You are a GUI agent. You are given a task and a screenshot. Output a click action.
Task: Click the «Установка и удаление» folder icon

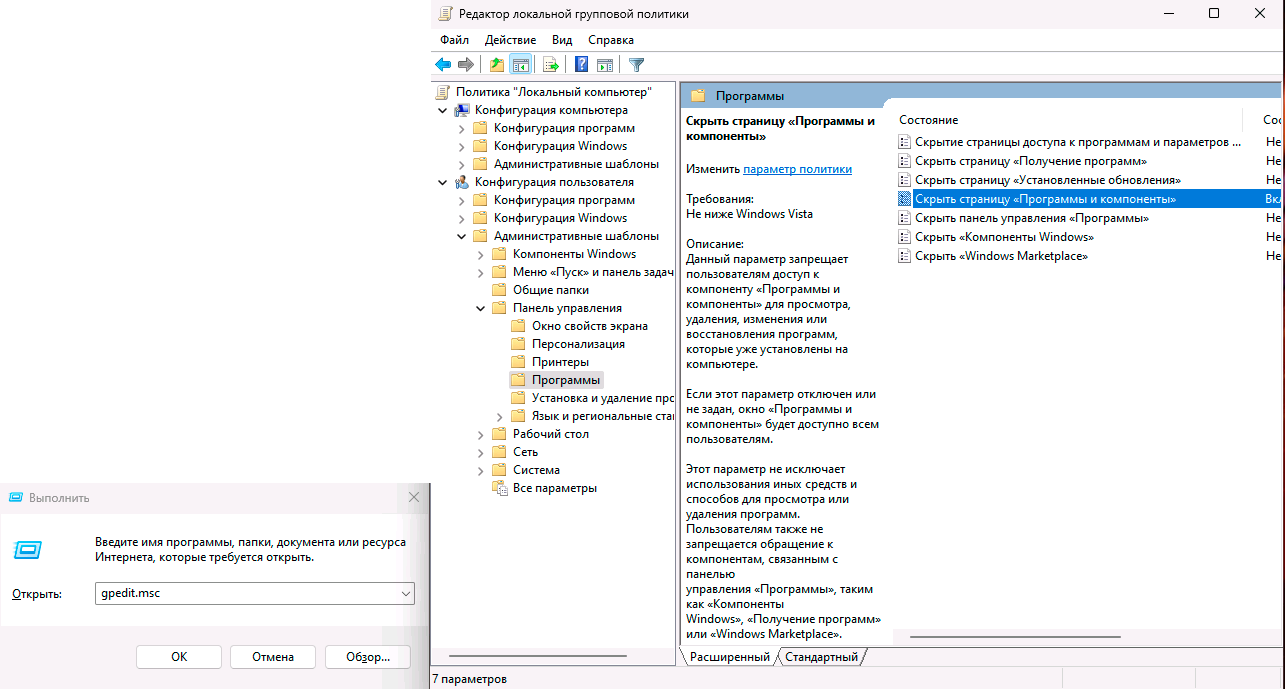518,398
